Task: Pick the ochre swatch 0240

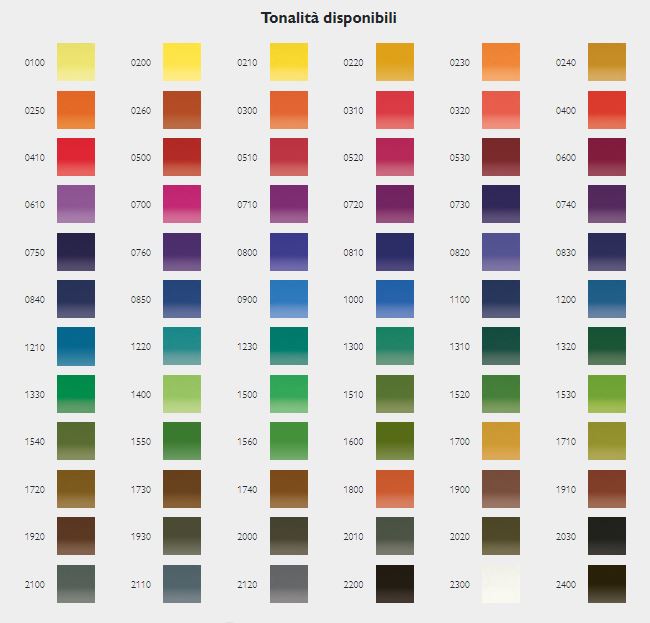Action: click(607, 62)
